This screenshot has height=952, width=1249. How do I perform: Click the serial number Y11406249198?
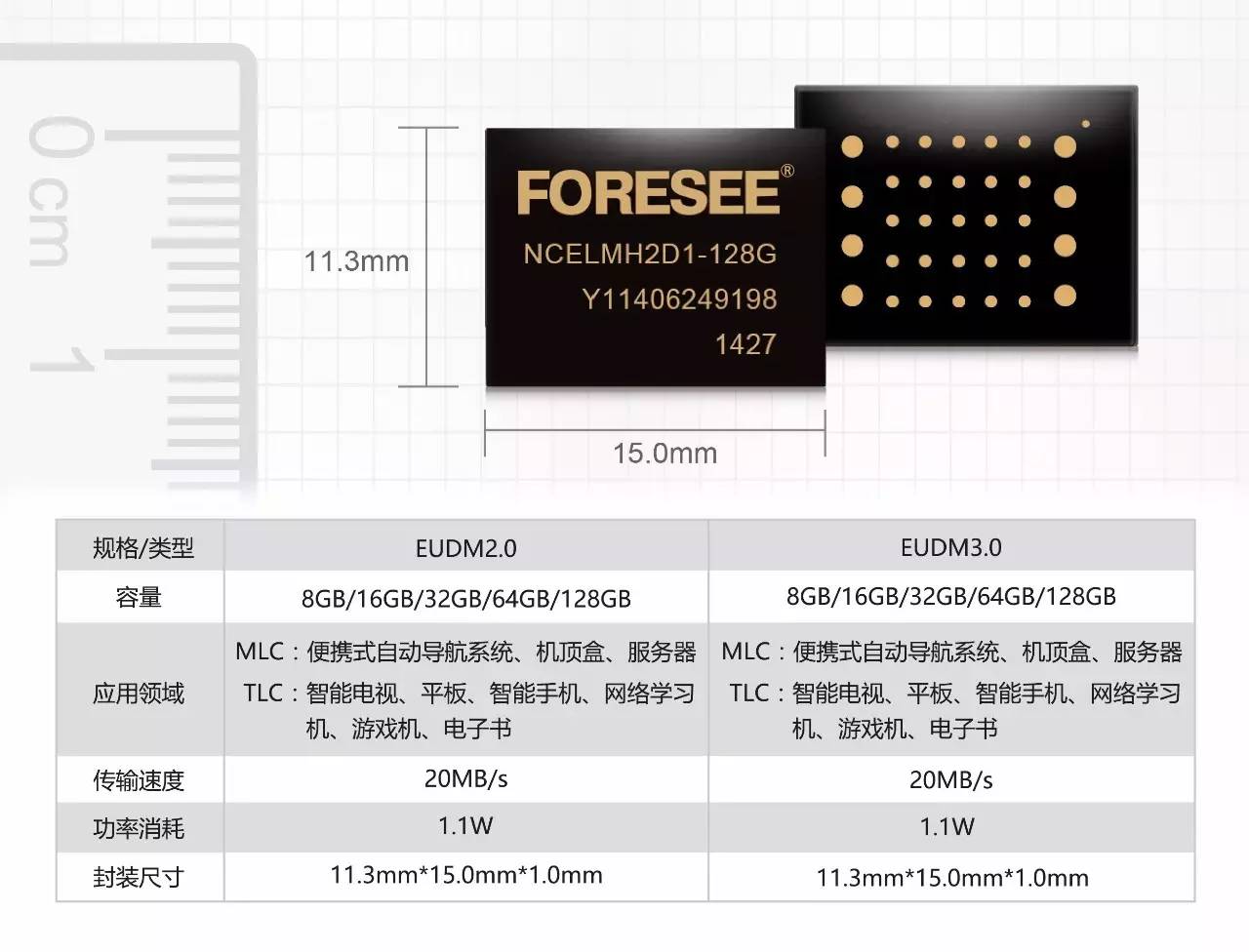(679, 299)
